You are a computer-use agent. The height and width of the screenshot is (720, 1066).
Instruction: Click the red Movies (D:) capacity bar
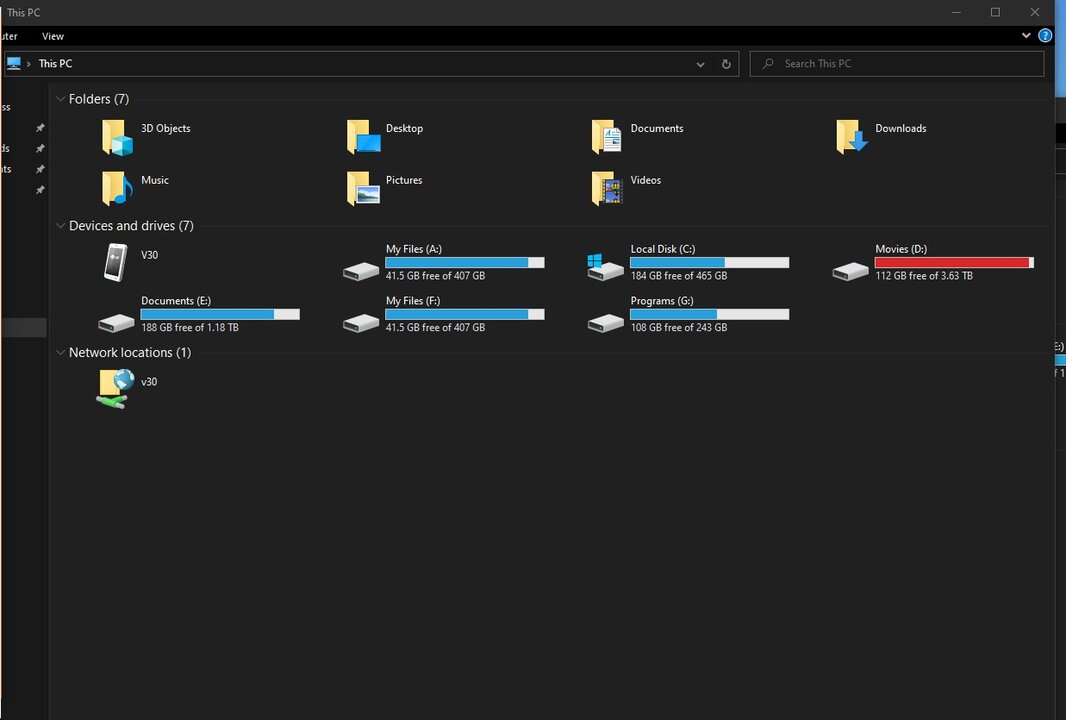tap(953, 262)
